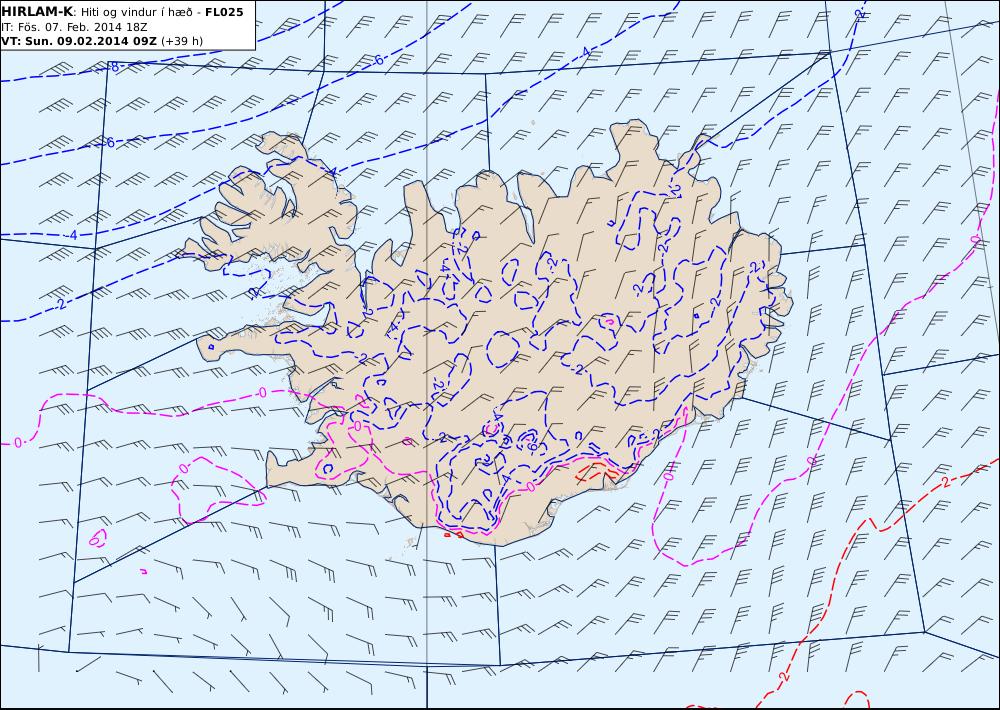Image resolution: width=1000 pixels, height=710 pixels.
Task: Click the HIRLAM-K model title text
Action: [x=37, y=12]
